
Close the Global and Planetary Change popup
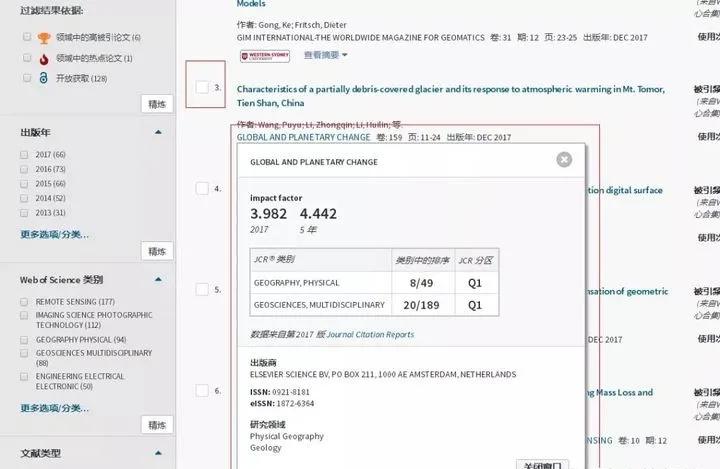pyautogui.click(x=564, y=159)
